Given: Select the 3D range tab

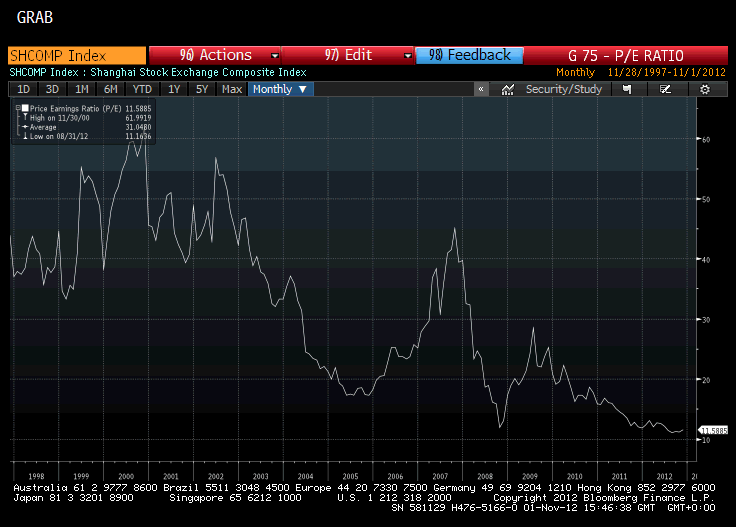Looking at the screenshot, I should (x=52, y=89).
